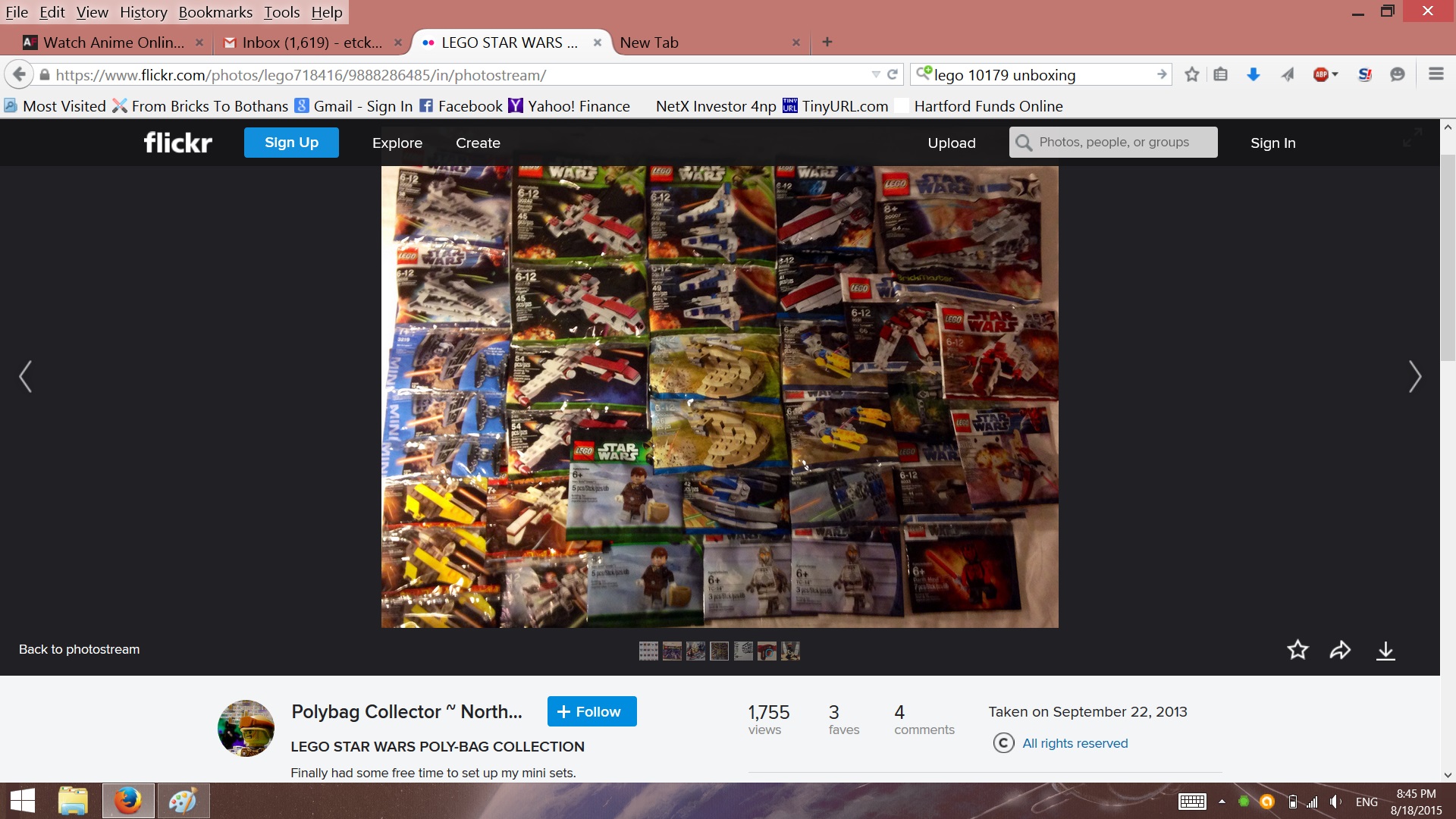1456x819 pixels.
Task: Click the Back to photostream link
Action: 79,649
